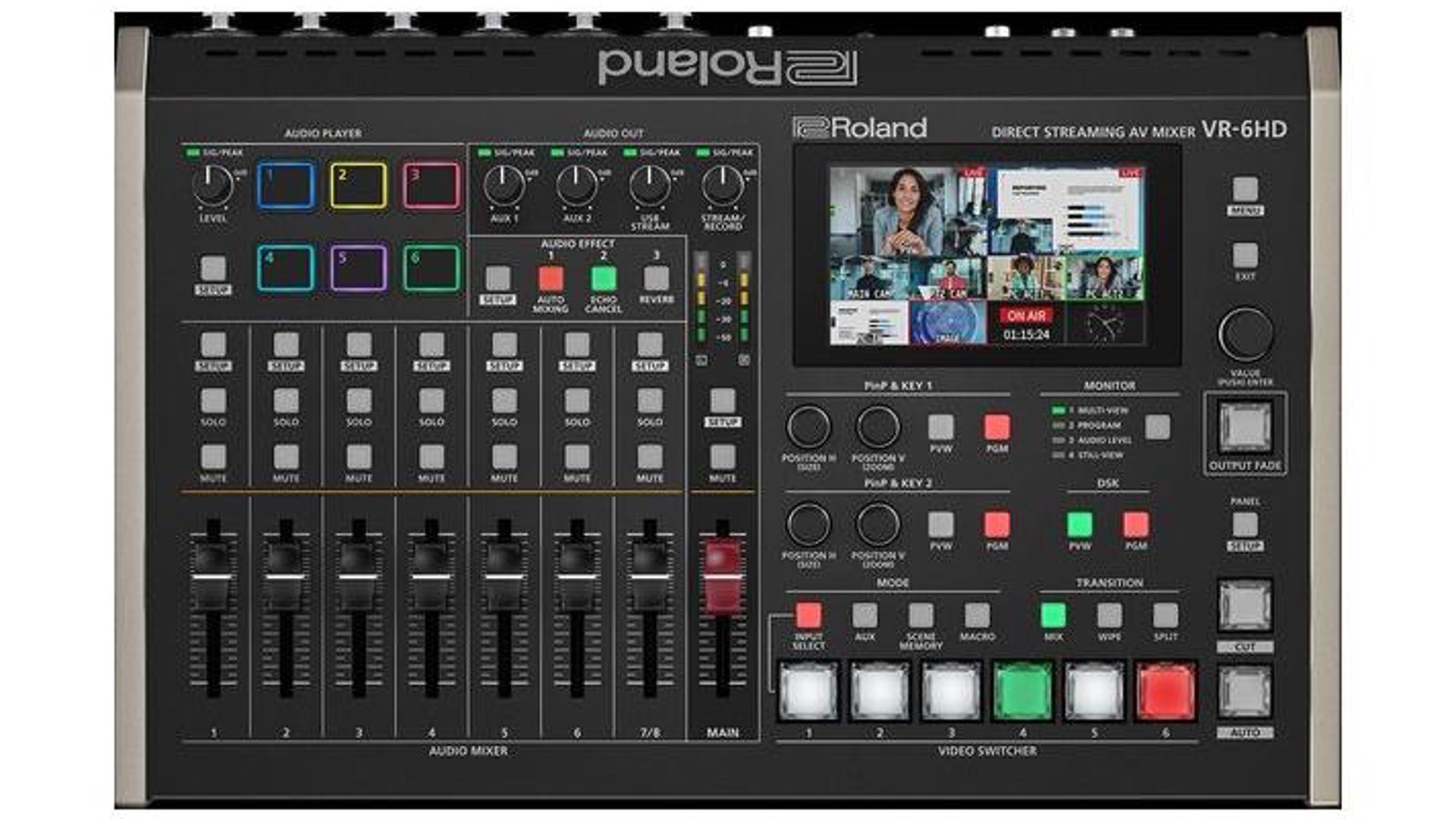The width and height of the screenshot is (1456, 819).
Task: Open Audio Player SETUP button
Action: [213, 268]
